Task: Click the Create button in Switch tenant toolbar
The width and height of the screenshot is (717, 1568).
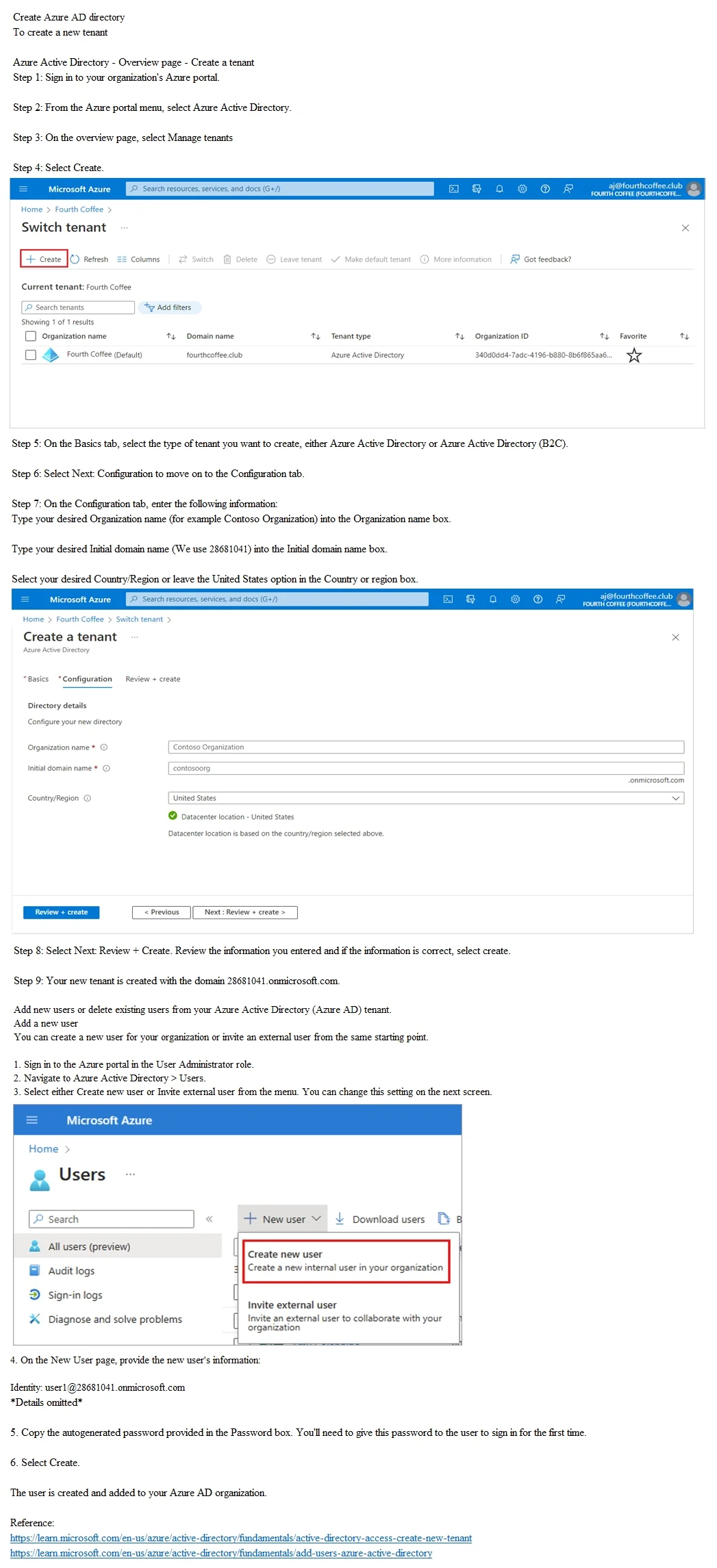Action: (x=44, y=259)
